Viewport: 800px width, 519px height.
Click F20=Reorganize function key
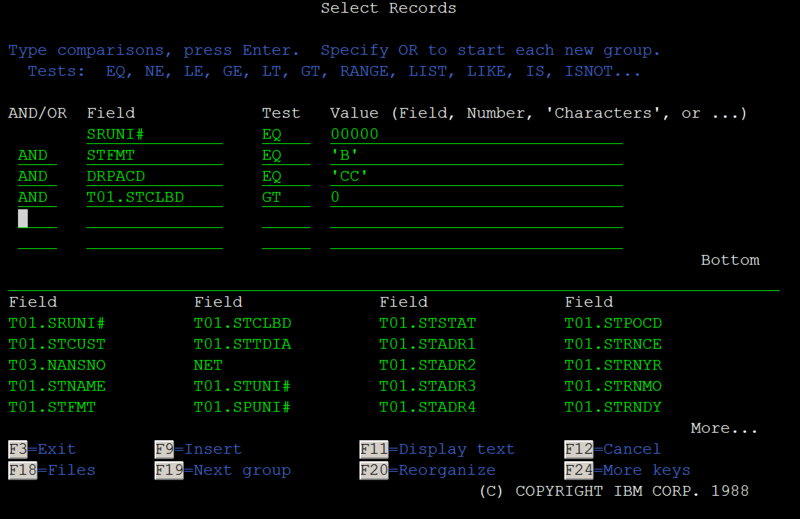coord(428,470)
